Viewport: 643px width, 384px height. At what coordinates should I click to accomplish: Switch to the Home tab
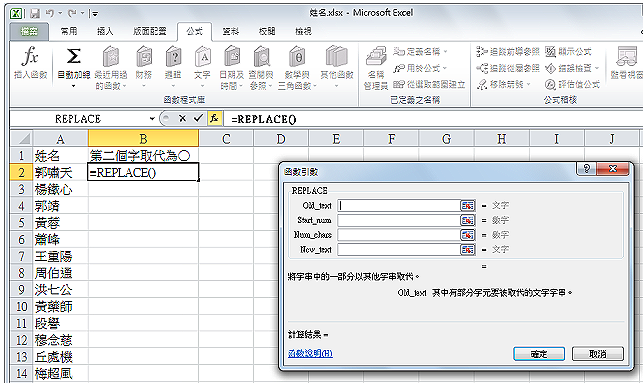tap(69, 31)
